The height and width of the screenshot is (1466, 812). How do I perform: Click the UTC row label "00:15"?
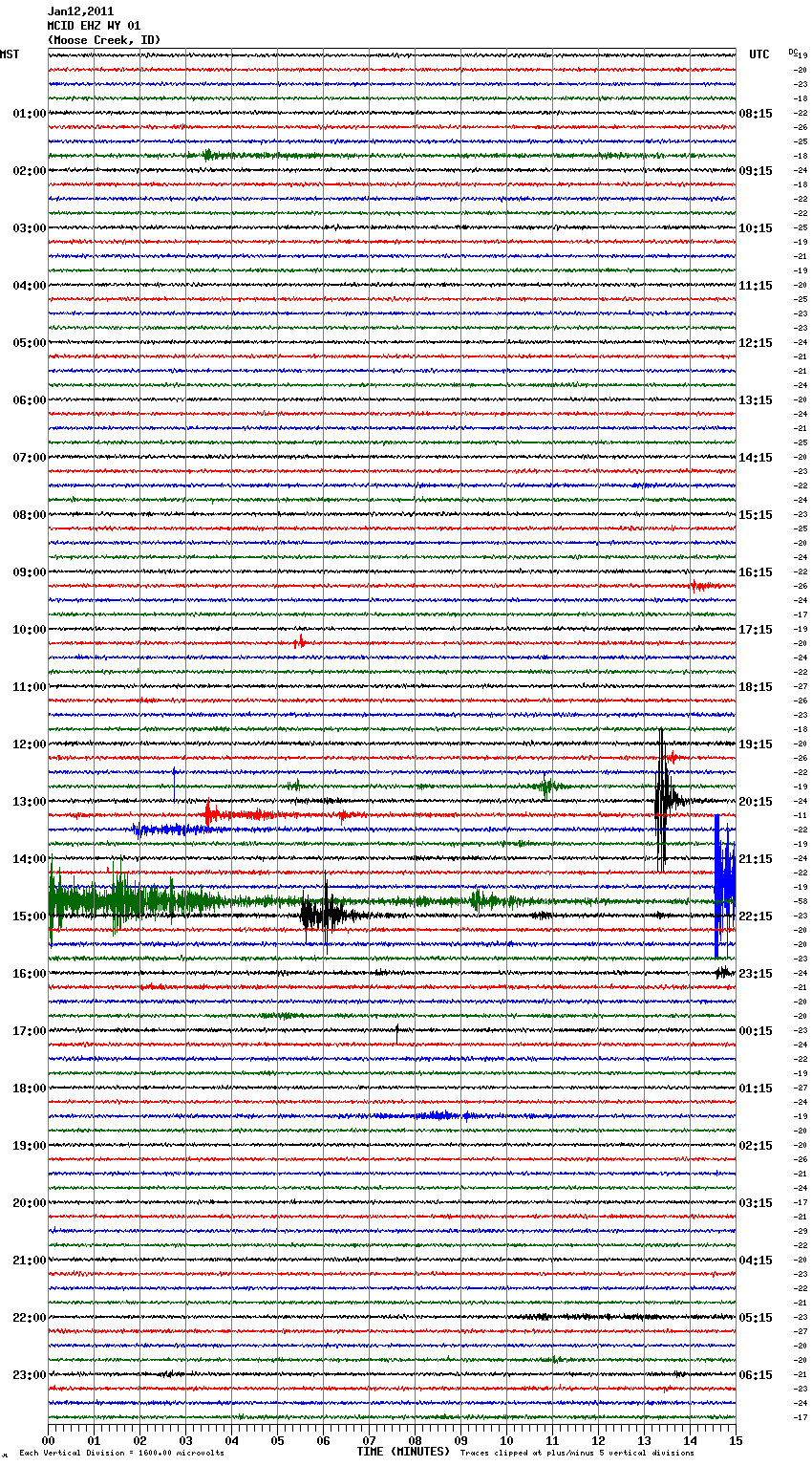point(756,1031)
